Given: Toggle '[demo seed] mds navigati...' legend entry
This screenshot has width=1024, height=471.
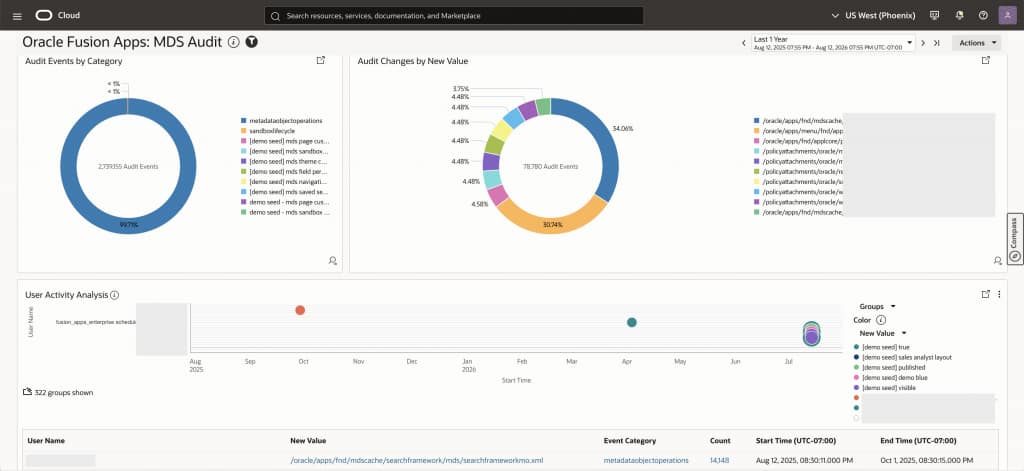Looking at the screenshot, I should coord(285,182).
